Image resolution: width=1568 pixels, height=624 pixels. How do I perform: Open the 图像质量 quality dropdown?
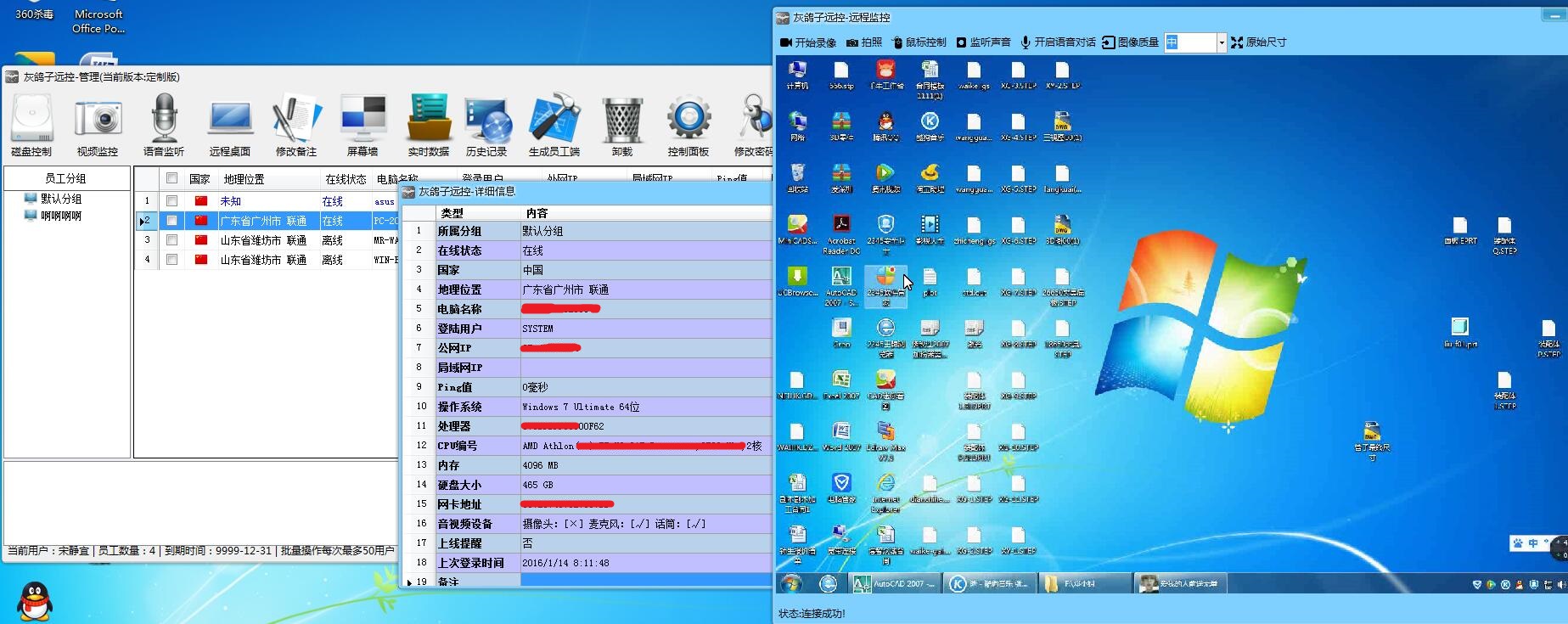pyautogui.click(x=1222, y=42)
